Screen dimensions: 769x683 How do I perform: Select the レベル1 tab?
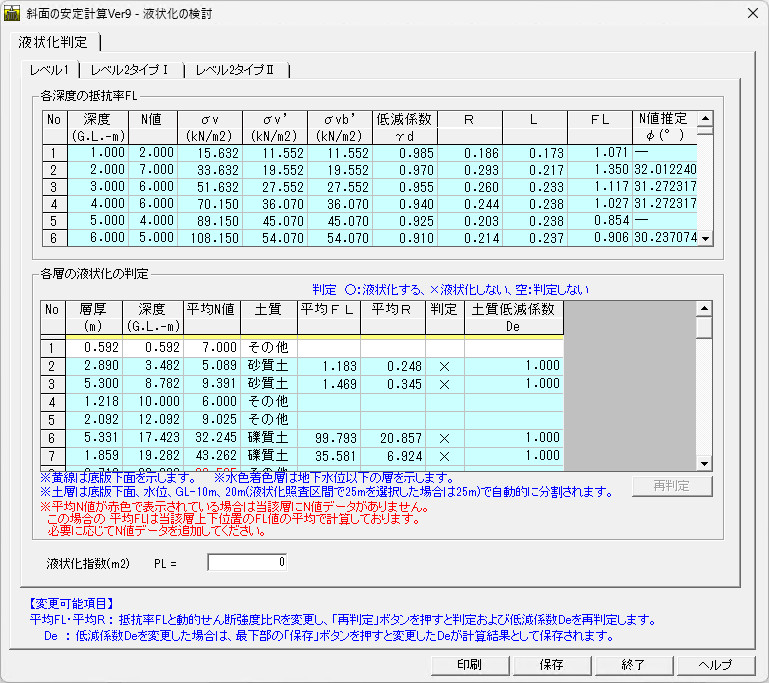click(50, 70)
